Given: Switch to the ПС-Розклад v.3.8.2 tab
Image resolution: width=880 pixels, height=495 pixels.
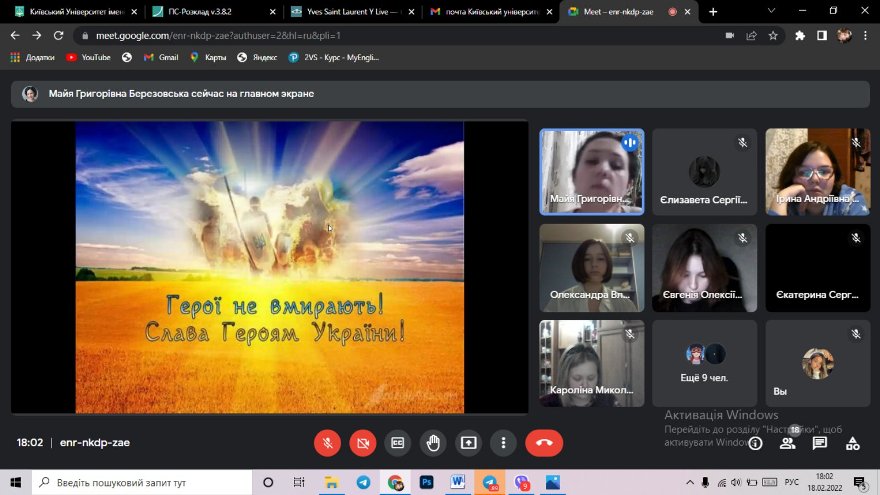Looking at the screenshot, I should (208, 12).
